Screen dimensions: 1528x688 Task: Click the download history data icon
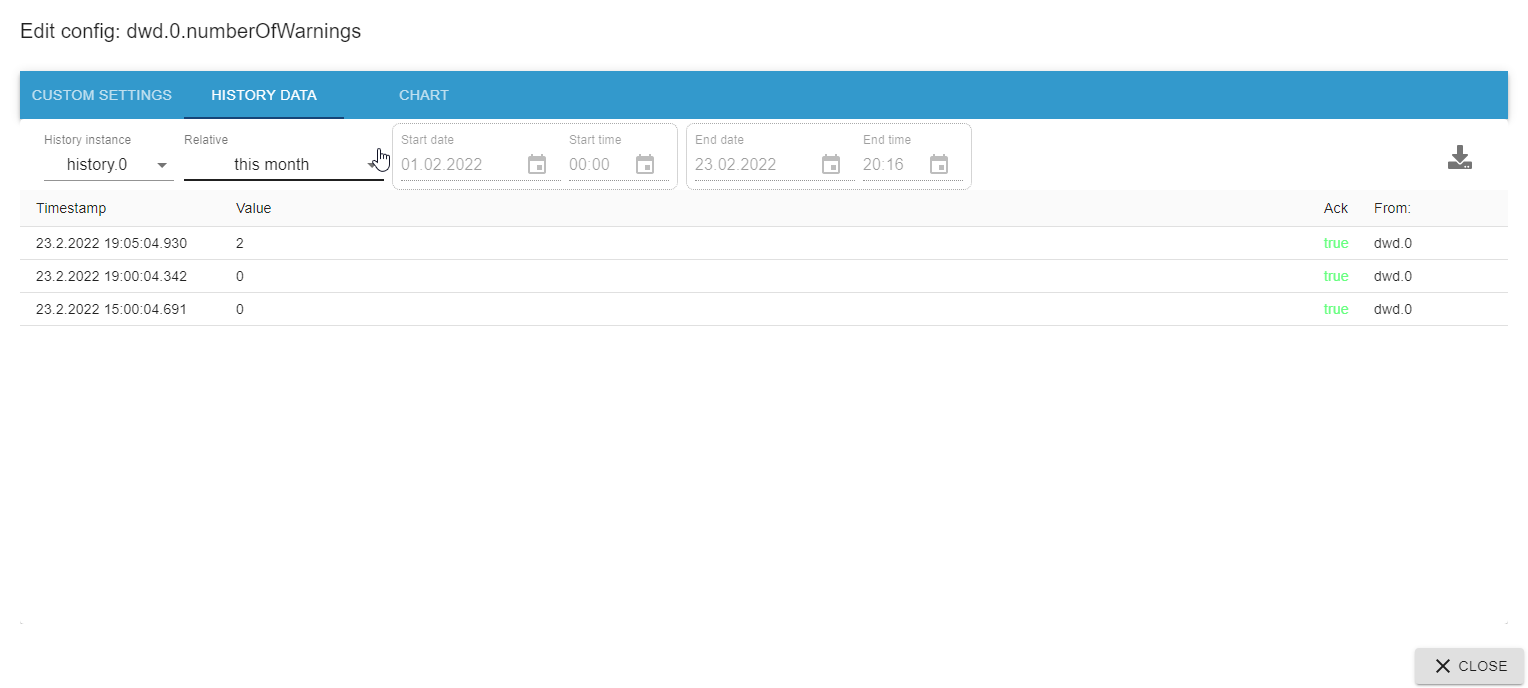[x=1460, y=158]
